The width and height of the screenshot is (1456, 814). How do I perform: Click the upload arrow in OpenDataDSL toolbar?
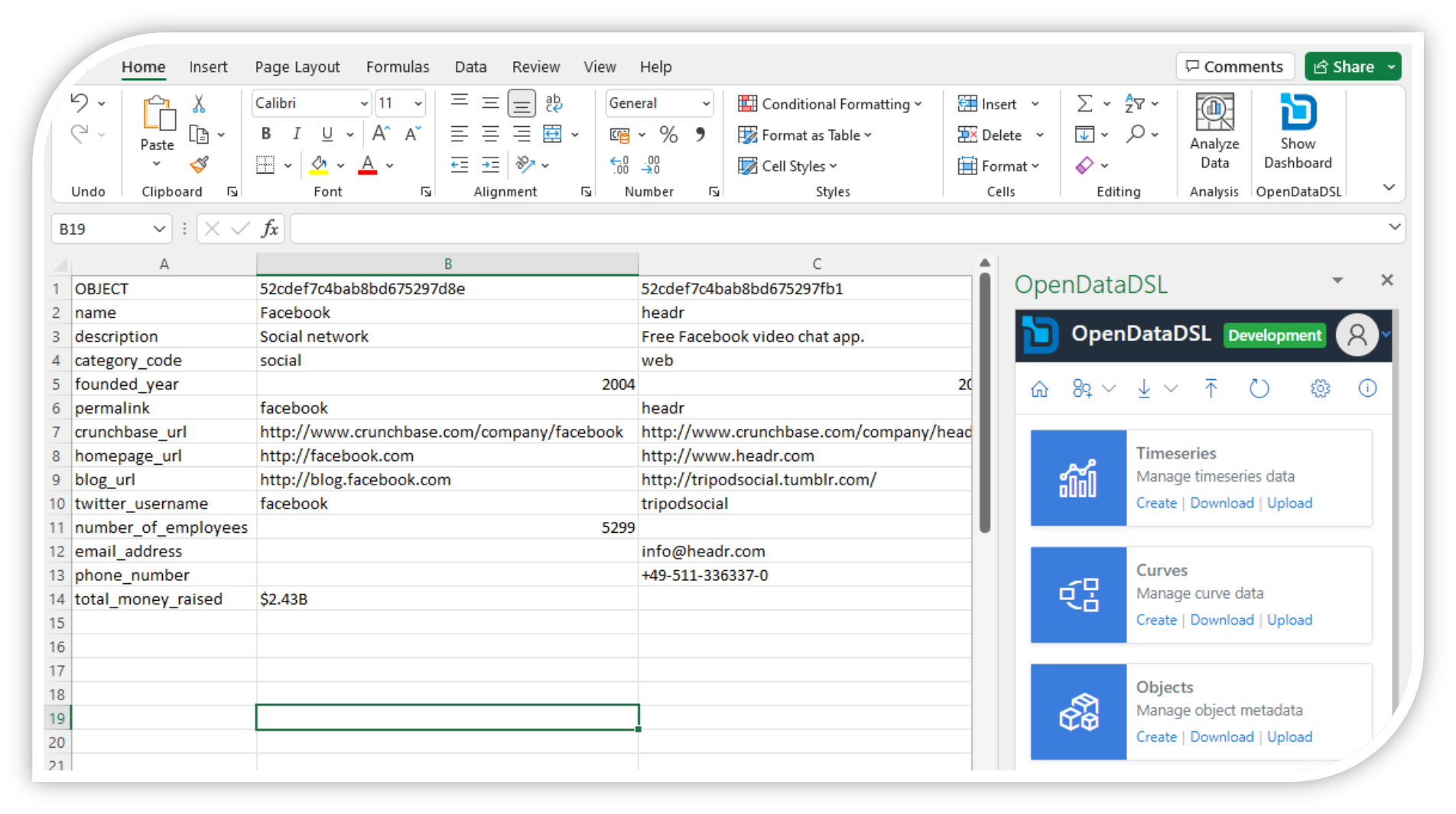tap(1211, 388)
